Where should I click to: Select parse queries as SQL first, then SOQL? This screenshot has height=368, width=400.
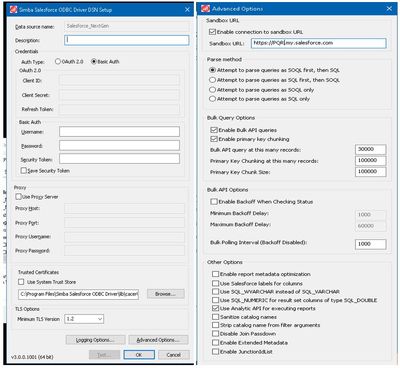tap(212, 80)
